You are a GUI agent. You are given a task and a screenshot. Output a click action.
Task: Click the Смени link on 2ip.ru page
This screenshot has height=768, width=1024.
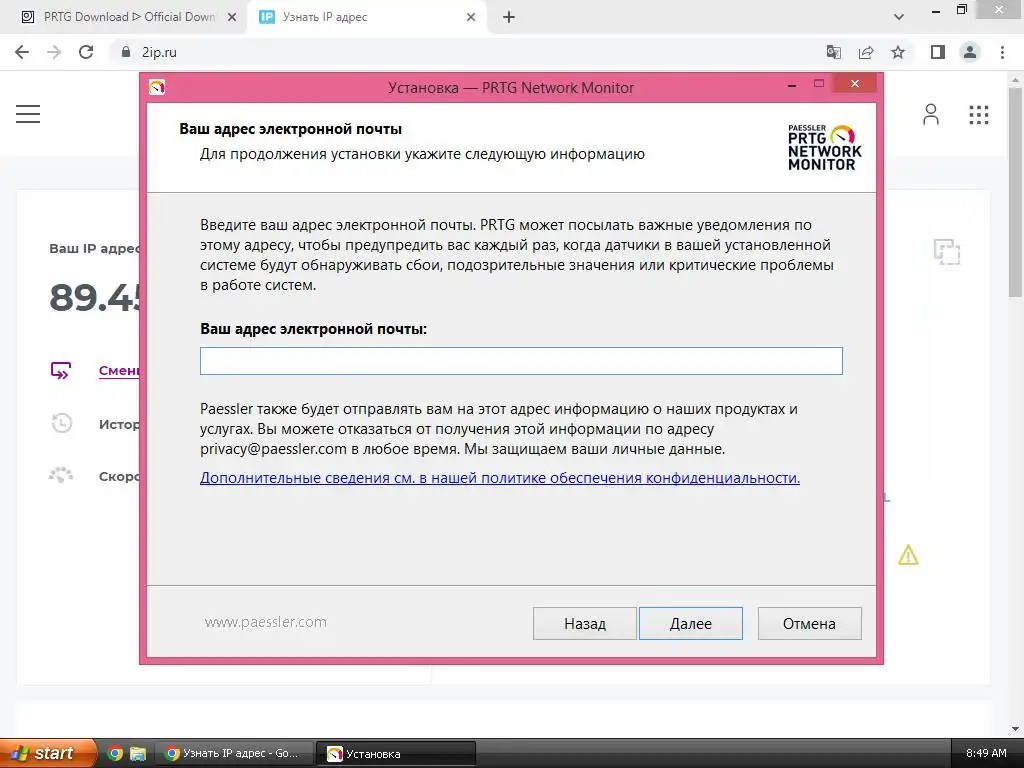[x=119, y=370]
